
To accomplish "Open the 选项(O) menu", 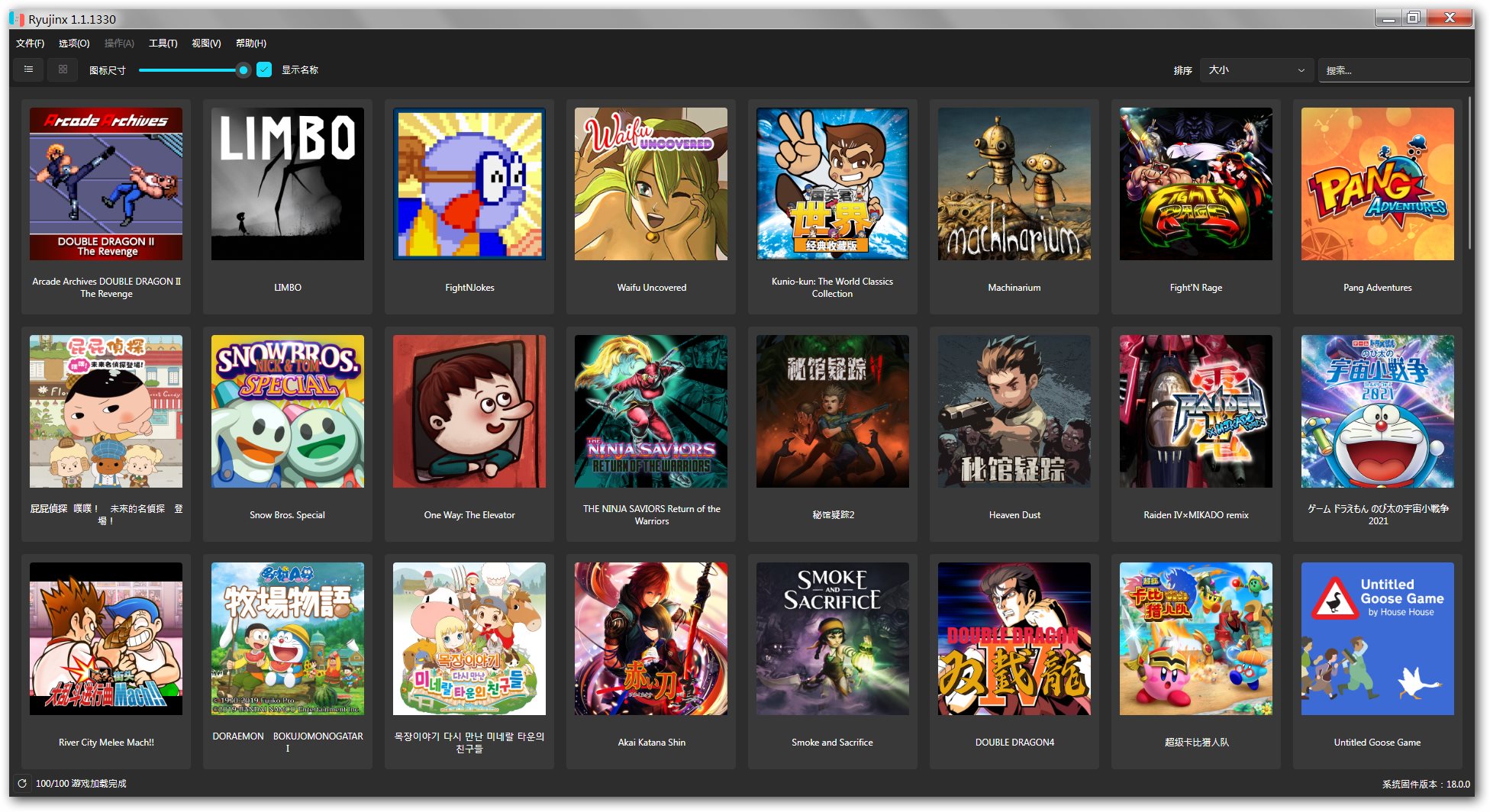I will (x=74, y=43).
